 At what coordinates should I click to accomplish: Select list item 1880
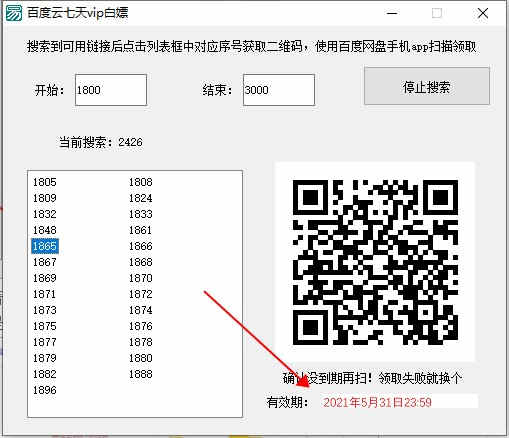pyautogui.click(x=141, y=358)
